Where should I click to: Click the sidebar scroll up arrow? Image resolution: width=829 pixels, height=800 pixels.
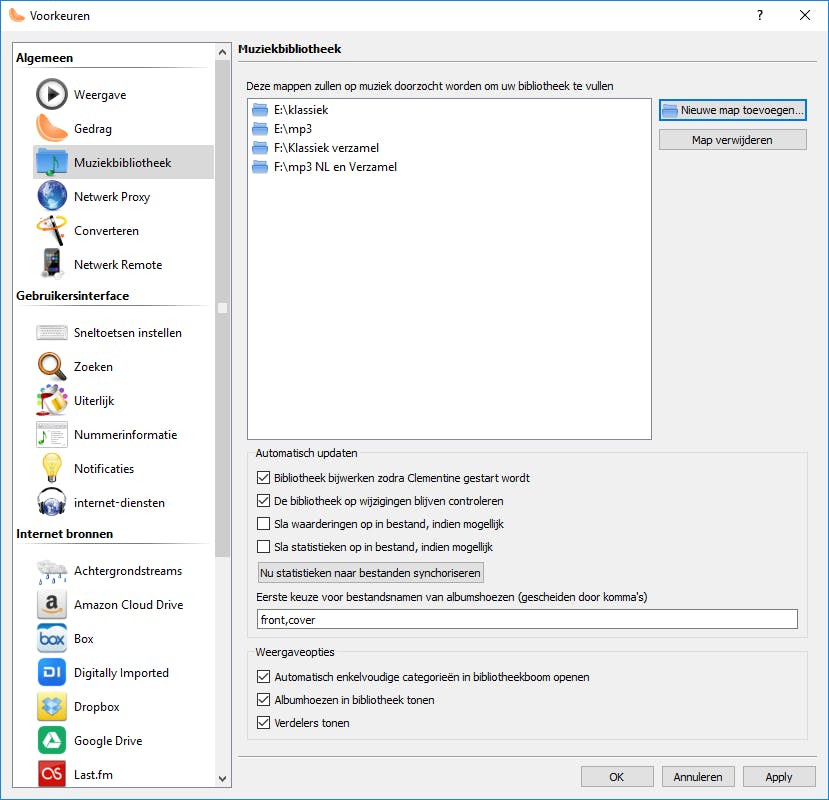click(223, 52)
